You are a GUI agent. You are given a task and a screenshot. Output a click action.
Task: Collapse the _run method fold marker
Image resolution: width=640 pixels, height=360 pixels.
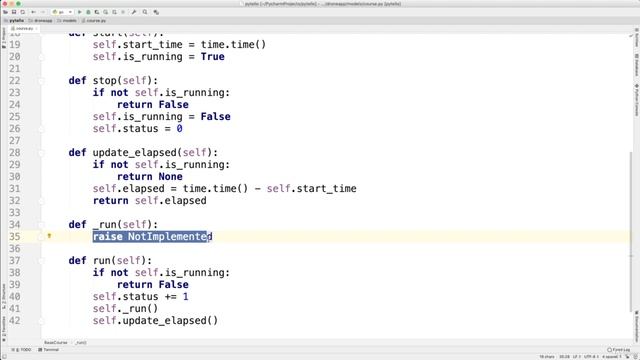pyautogui.click(x=41, y=224)
